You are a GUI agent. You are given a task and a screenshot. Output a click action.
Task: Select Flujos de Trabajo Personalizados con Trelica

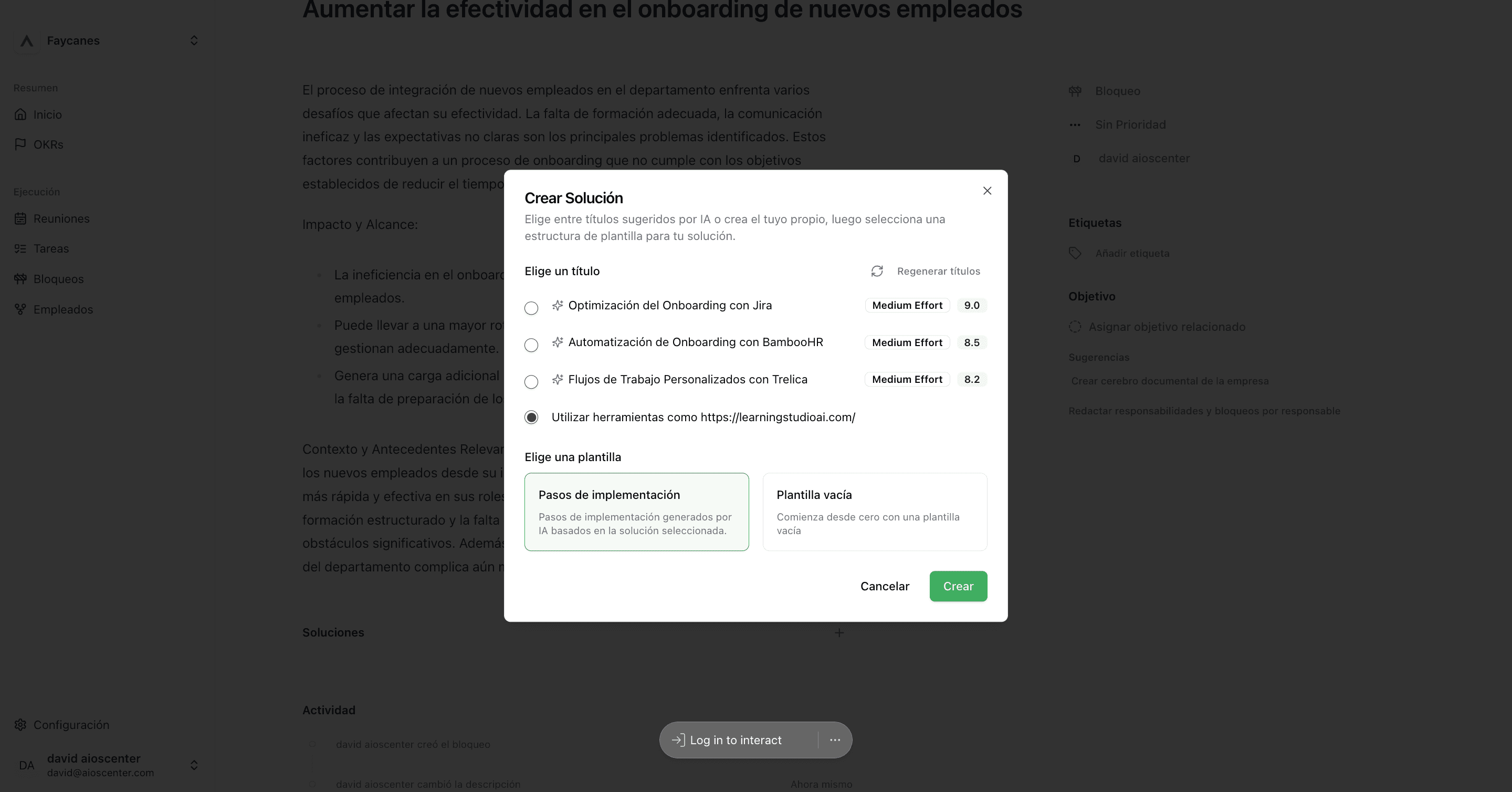pyautogui.click(x=531, y=382)
